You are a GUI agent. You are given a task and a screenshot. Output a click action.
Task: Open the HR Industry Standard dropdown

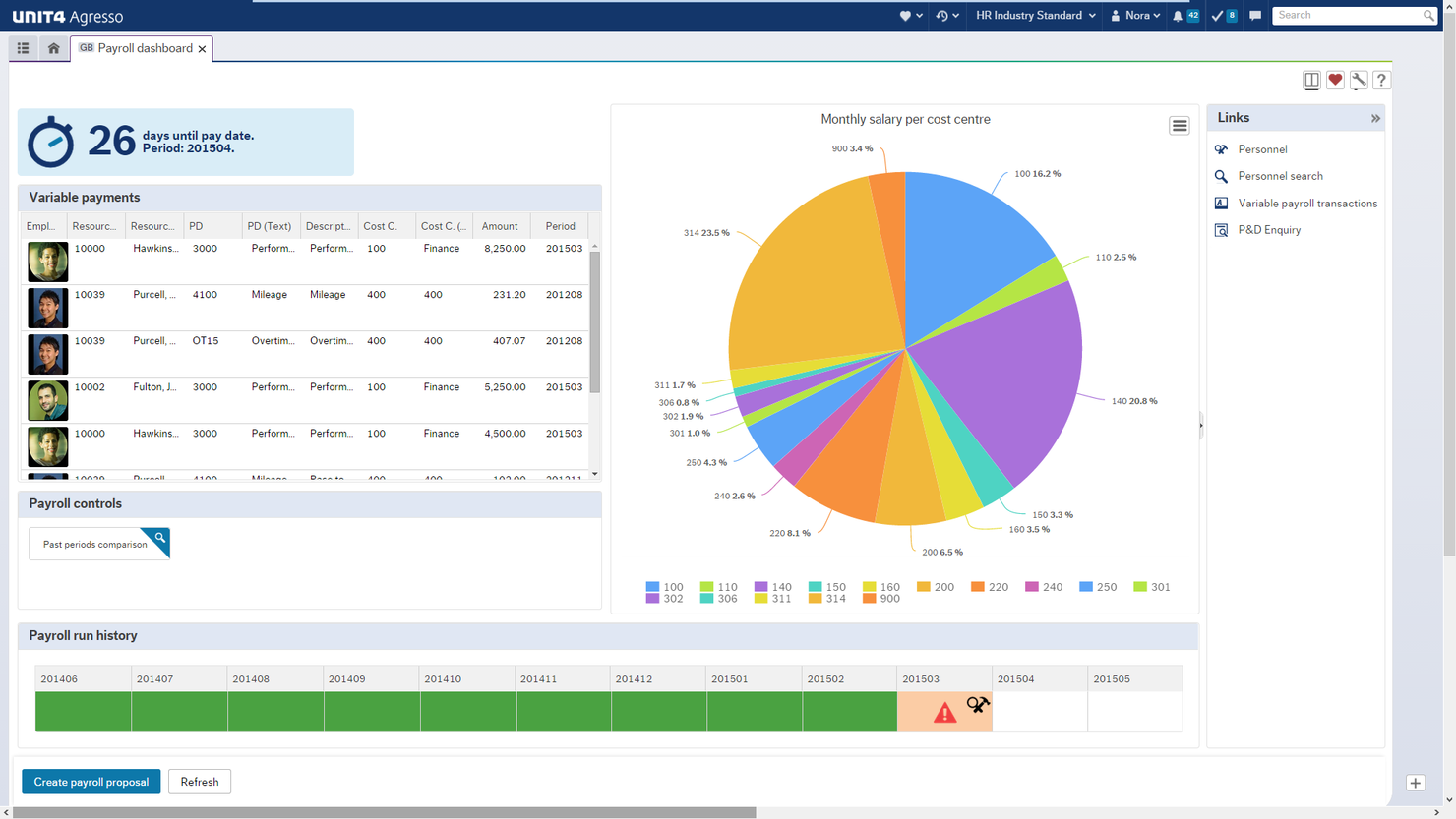click(1034, 15)
